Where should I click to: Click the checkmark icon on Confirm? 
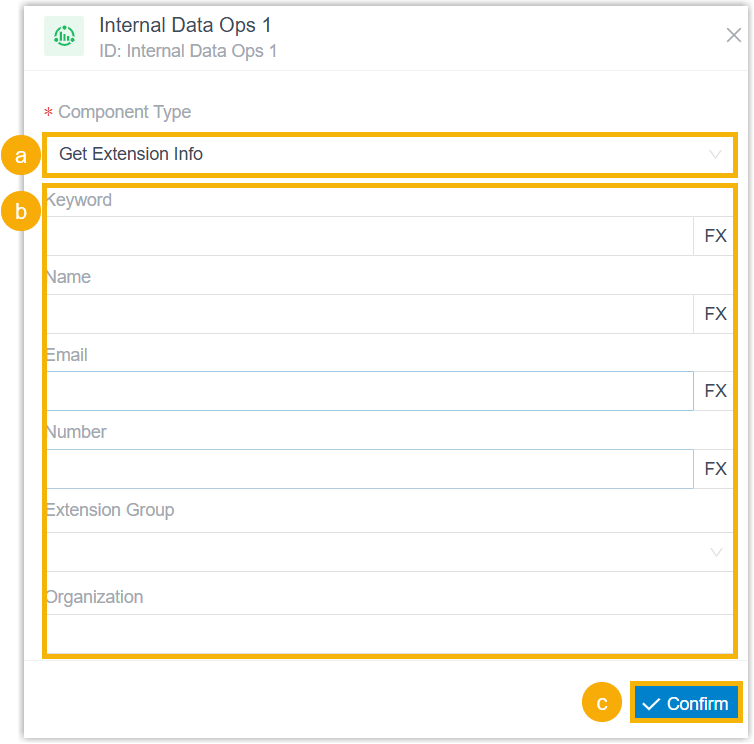(x=651, y=705)
